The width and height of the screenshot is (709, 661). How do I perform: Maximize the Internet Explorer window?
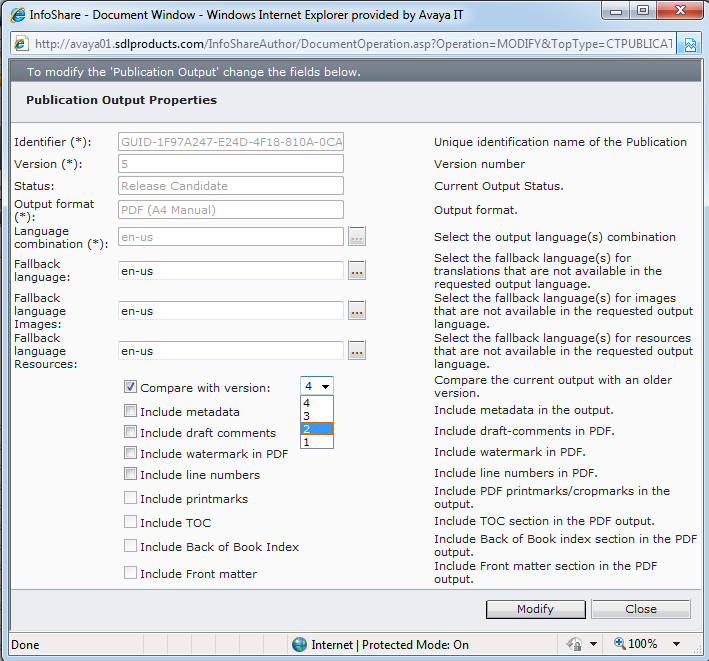[x=643, y=11]
